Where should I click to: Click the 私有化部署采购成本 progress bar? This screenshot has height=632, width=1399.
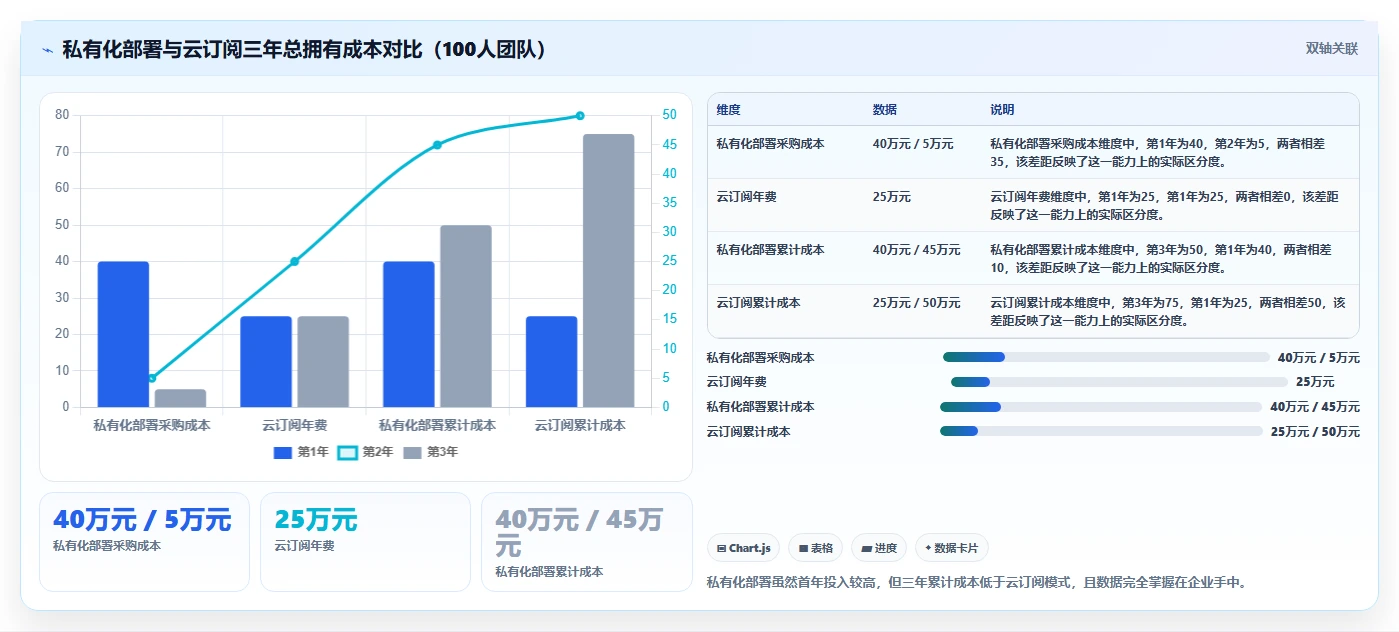1106,357
